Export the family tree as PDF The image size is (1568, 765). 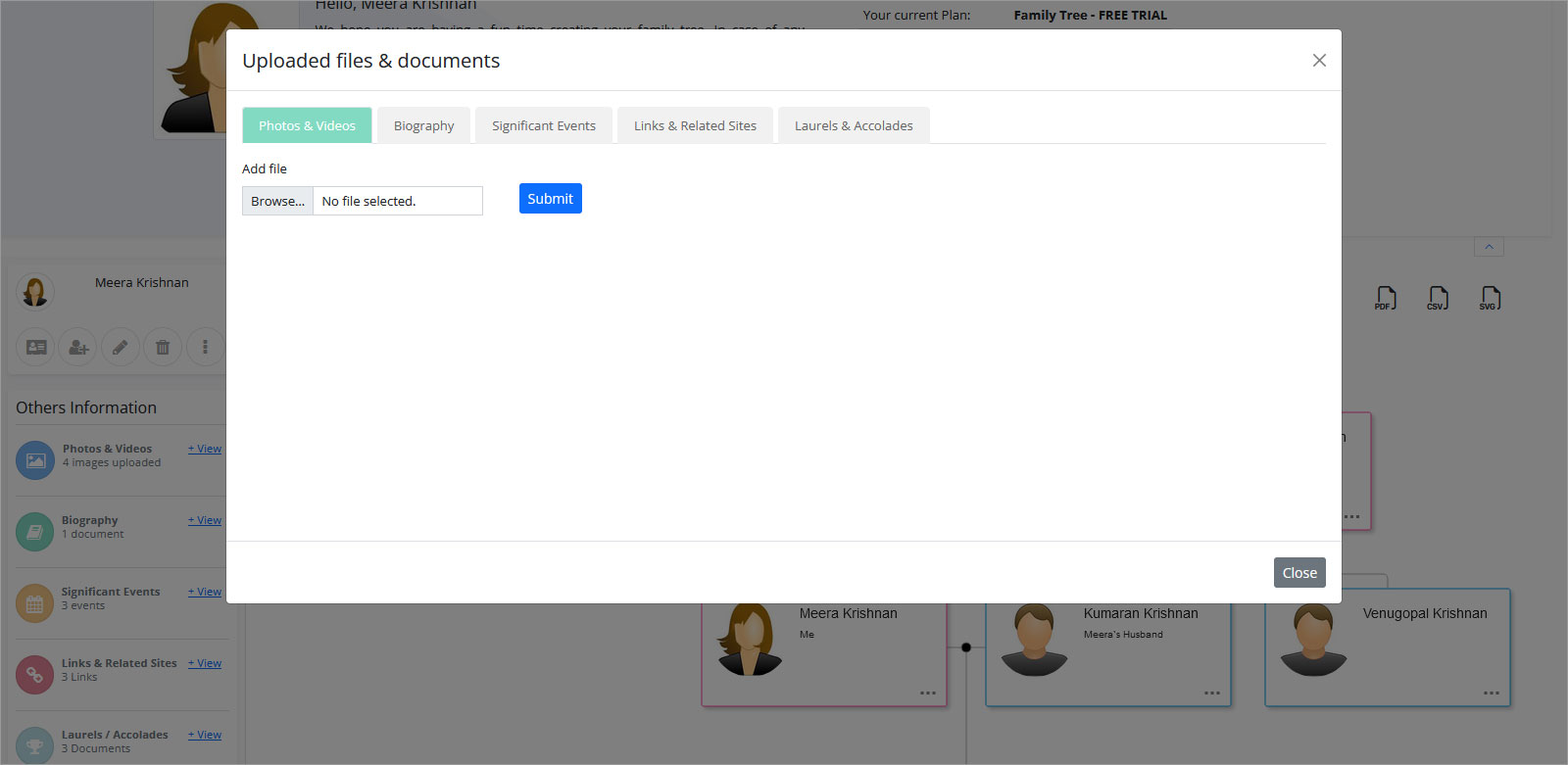point(1386,299)
